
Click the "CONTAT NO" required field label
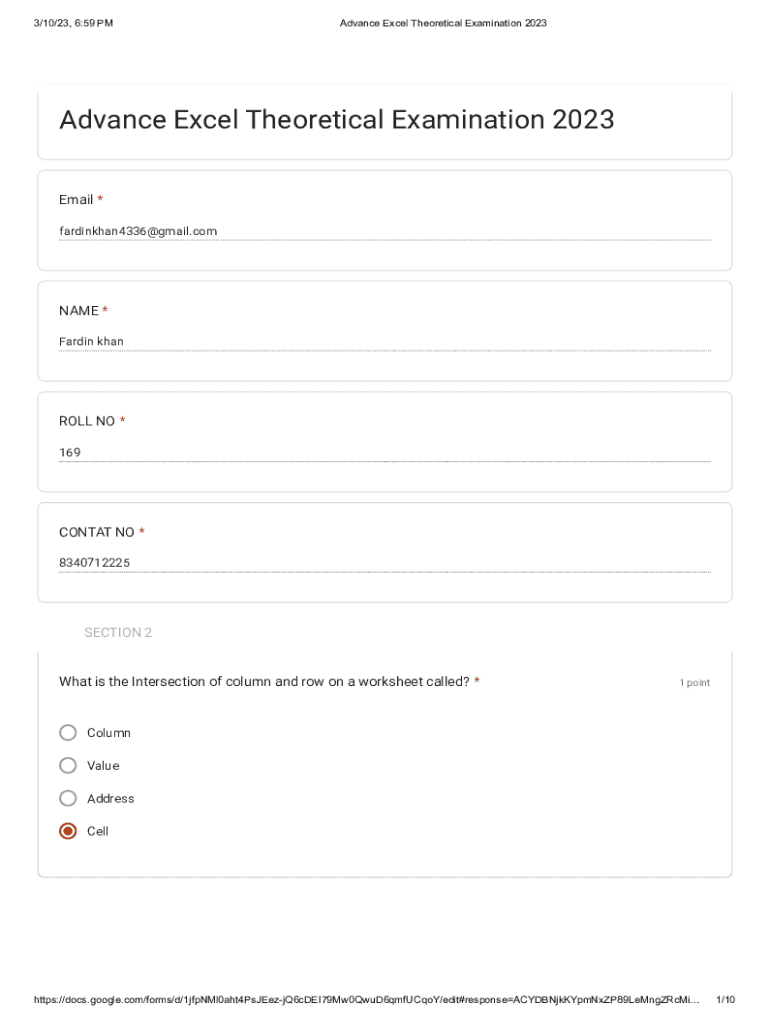pyautogui.click(x=97, y=532)
